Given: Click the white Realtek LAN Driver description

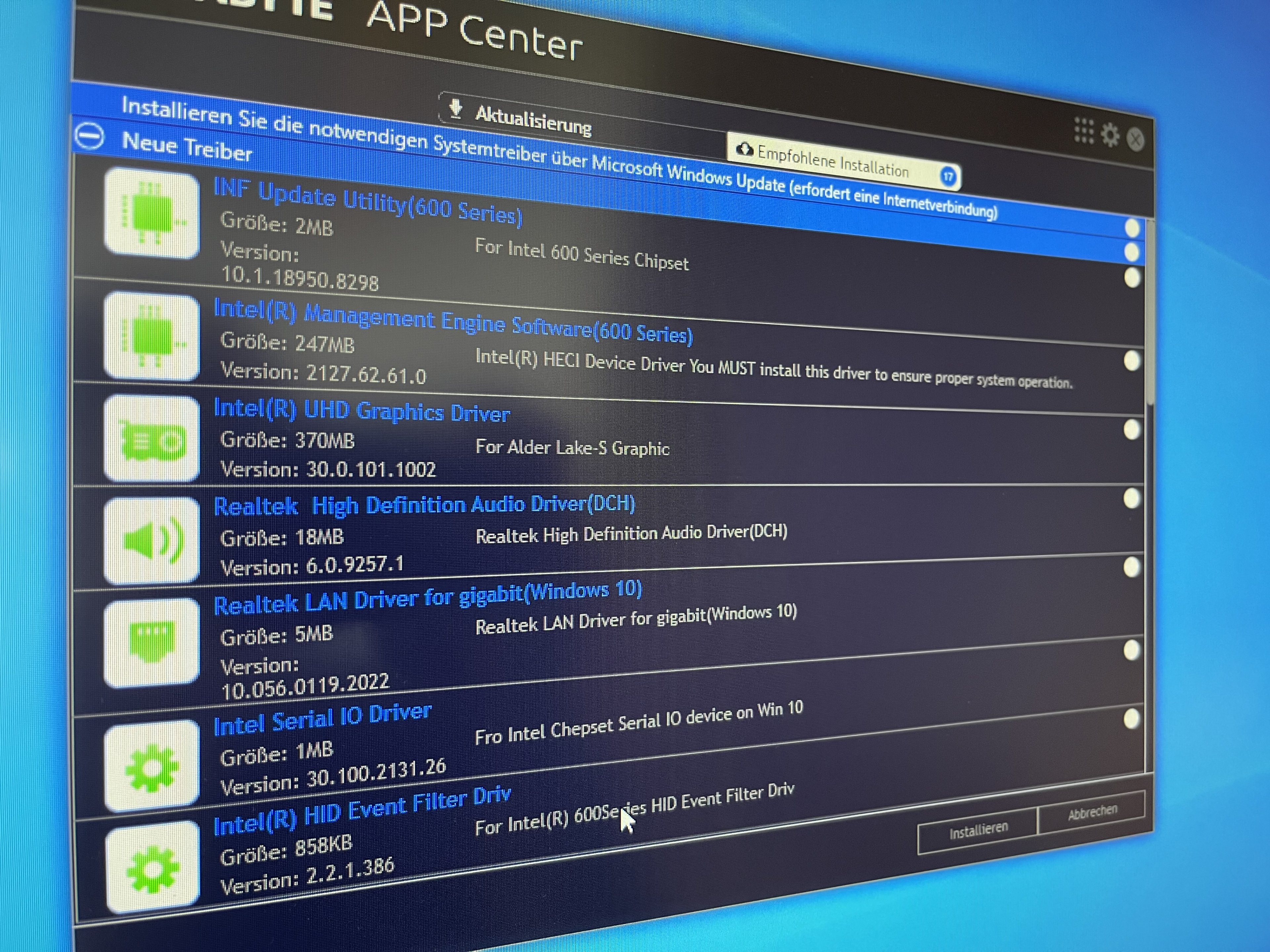Looking at the screenshot, I should [x=636, y=619].
